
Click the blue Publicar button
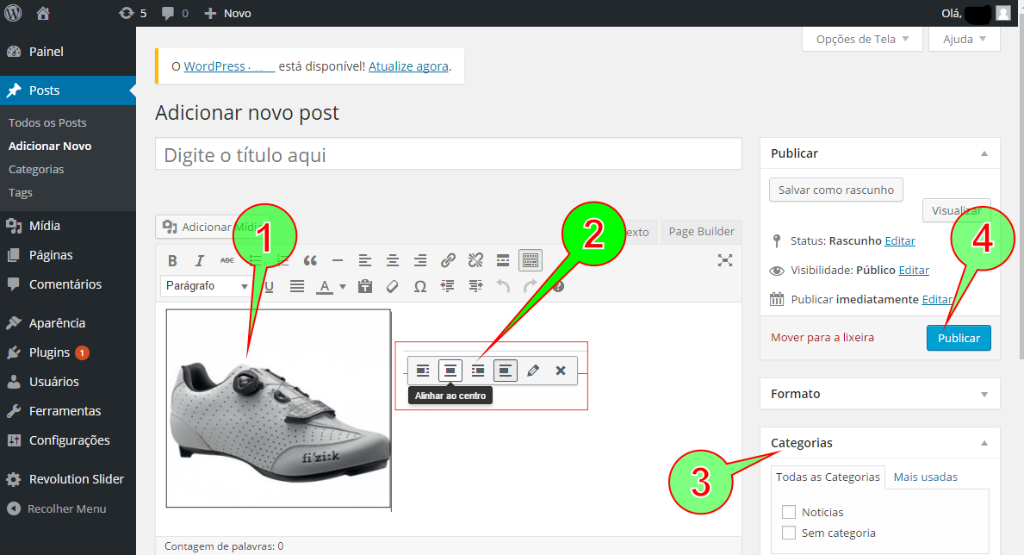(959, 338)
